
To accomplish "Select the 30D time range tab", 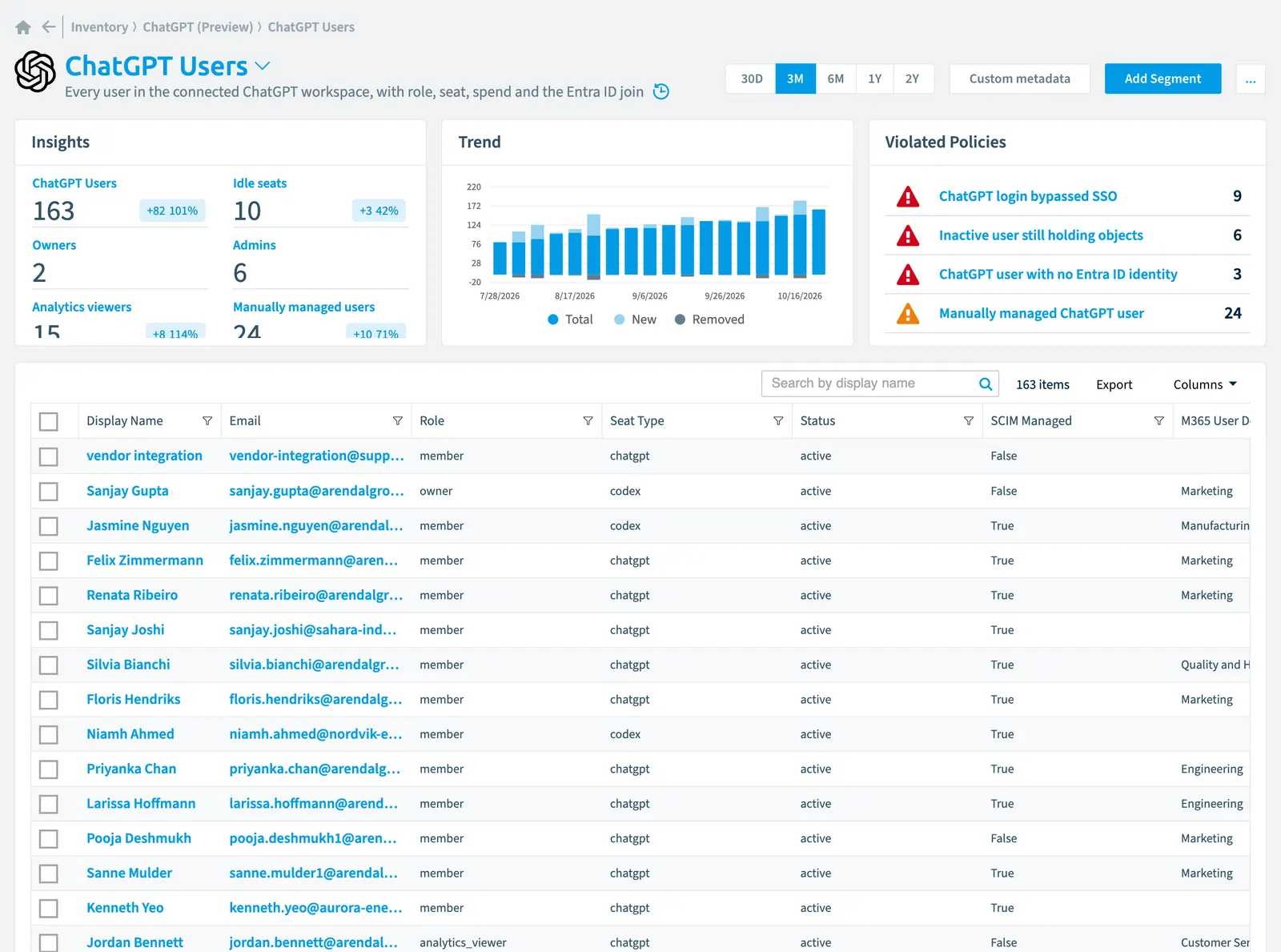I will coord(751,78).
